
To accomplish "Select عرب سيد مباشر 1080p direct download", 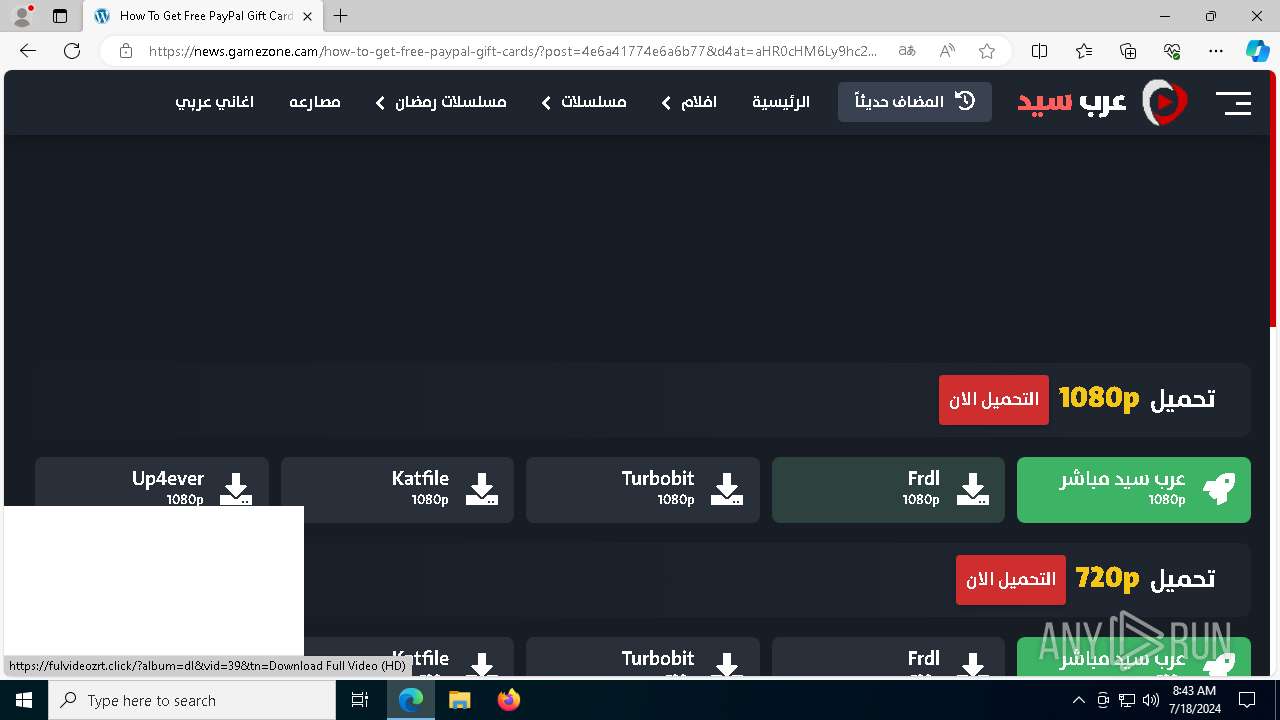I will click(x=1134, y=490).
